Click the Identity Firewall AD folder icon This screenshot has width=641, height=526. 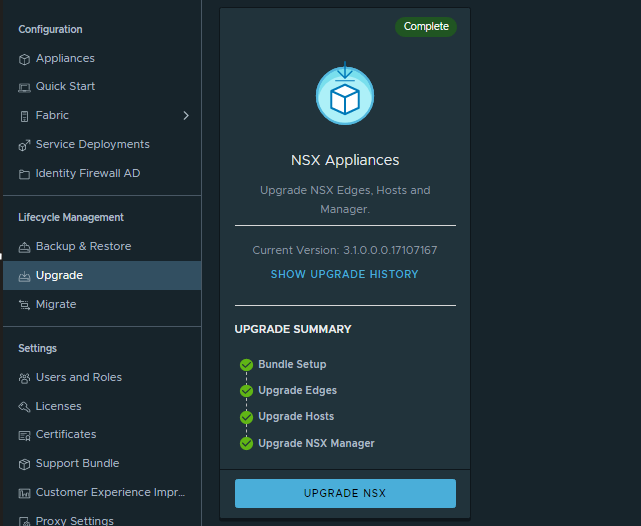coord(24,175)
